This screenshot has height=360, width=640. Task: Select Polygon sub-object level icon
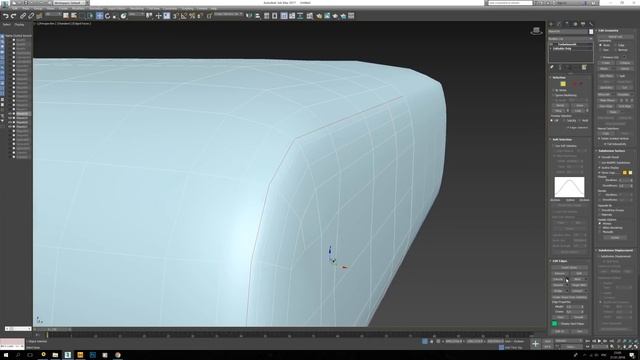pos(575,84)
